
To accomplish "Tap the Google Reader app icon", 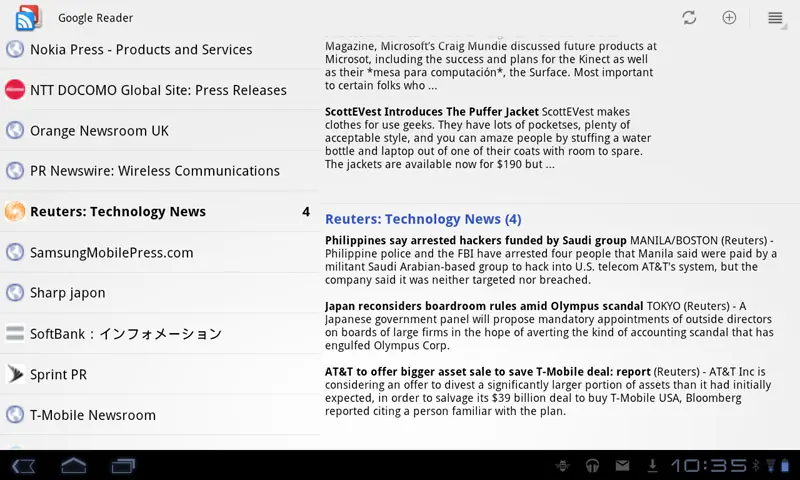I will pyautogui.click(x=29, y=18).
